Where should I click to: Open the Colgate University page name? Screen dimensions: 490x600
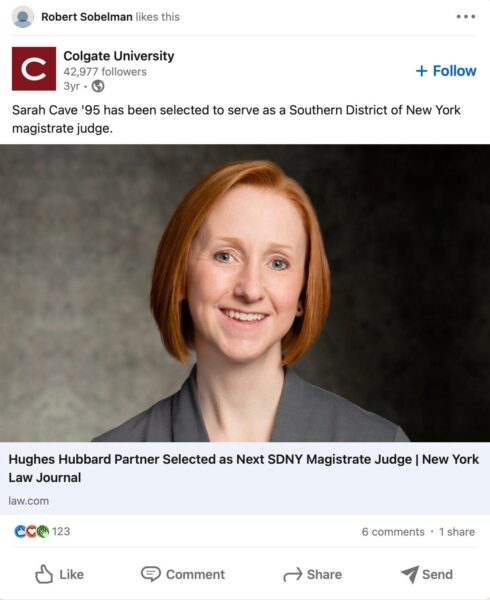point(119,56)
